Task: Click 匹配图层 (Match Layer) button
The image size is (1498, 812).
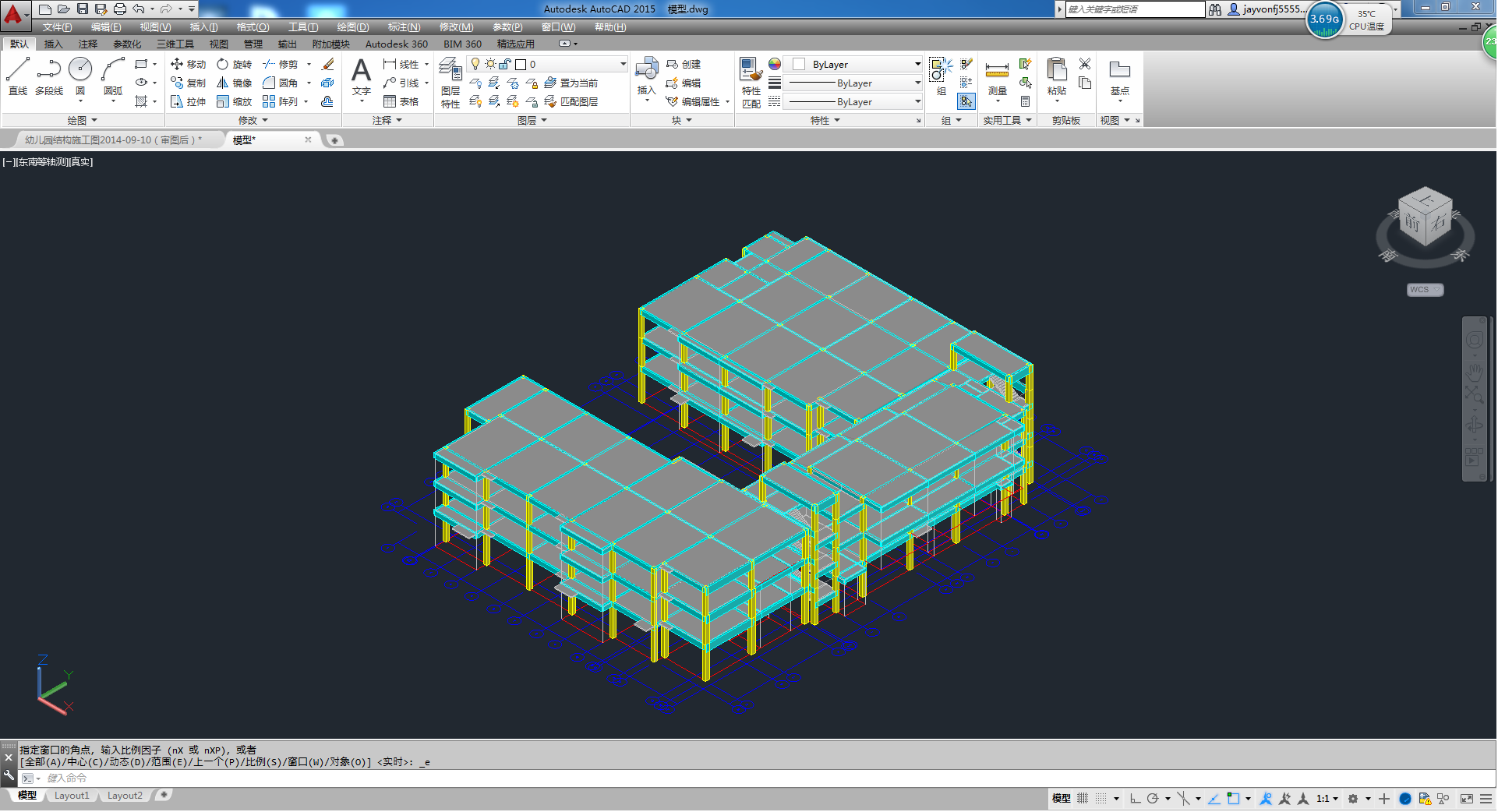Action: [x=571, y=101]
